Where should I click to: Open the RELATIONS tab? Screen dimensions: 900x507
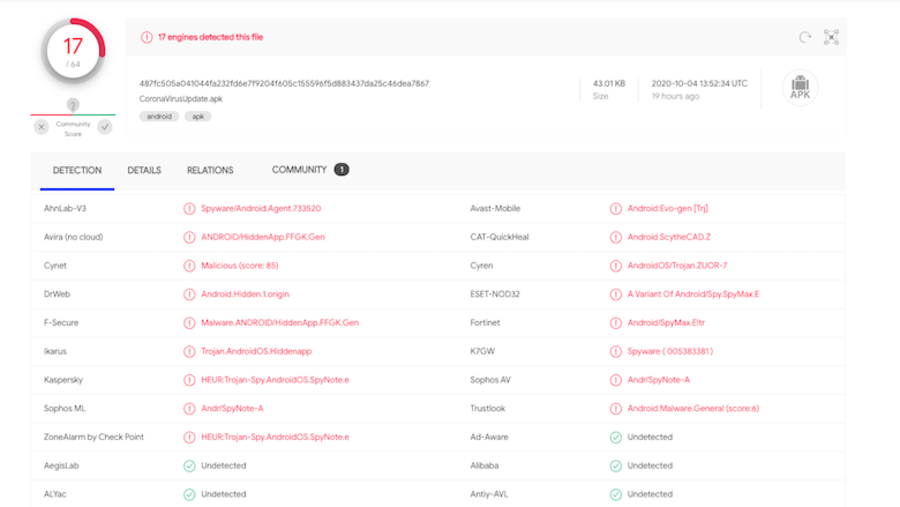[210, 171]
